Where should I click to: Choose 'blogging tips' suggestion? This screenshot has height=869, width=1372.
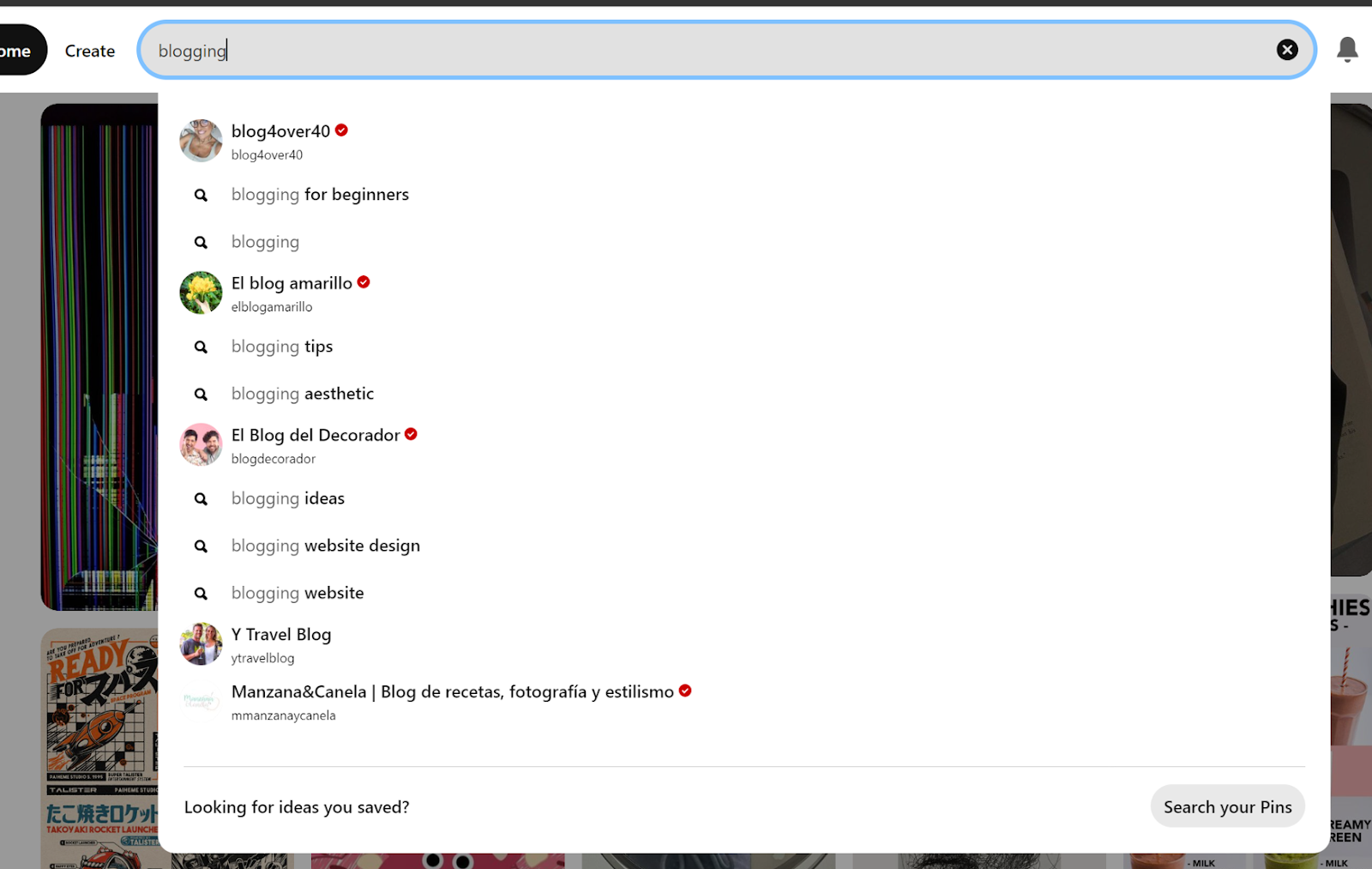[x=282, y=347]
